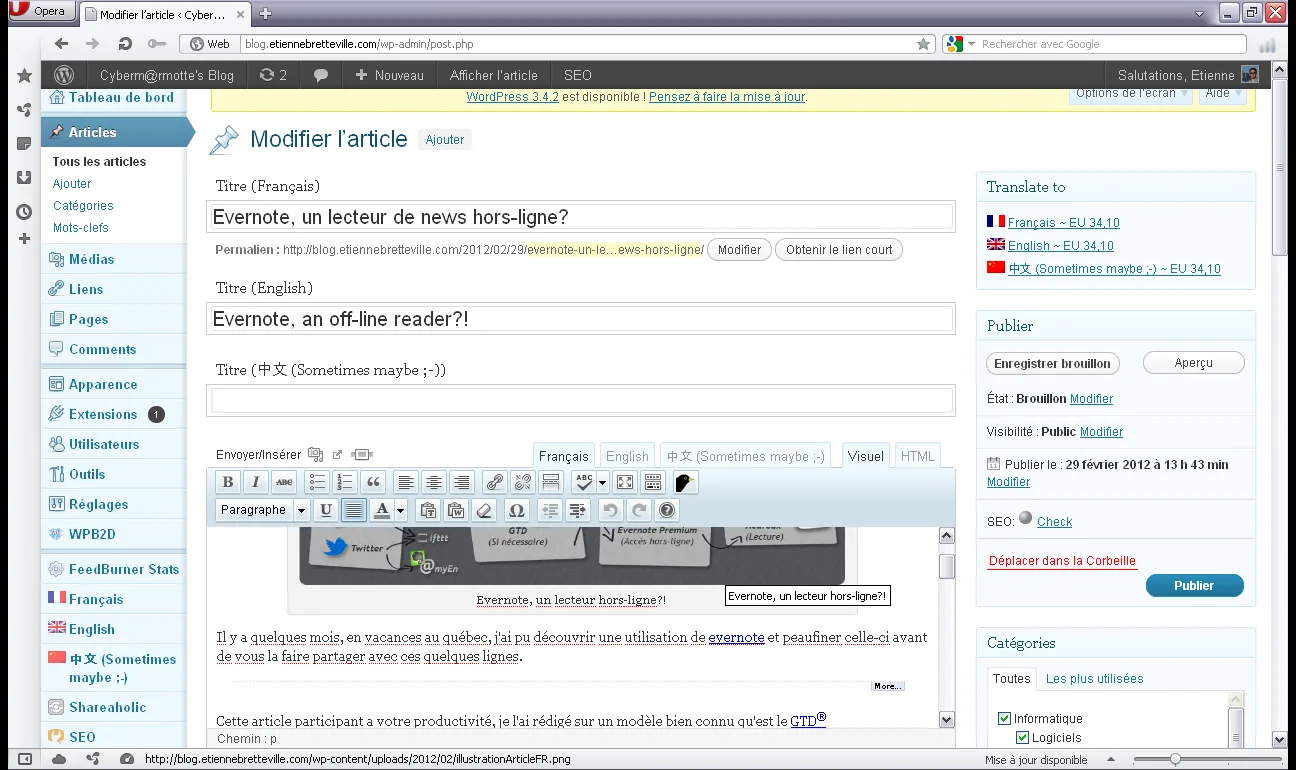Click the Aperçu preview button
The width and height of the screenshot is (1296, 770).
pos(1194,363)
